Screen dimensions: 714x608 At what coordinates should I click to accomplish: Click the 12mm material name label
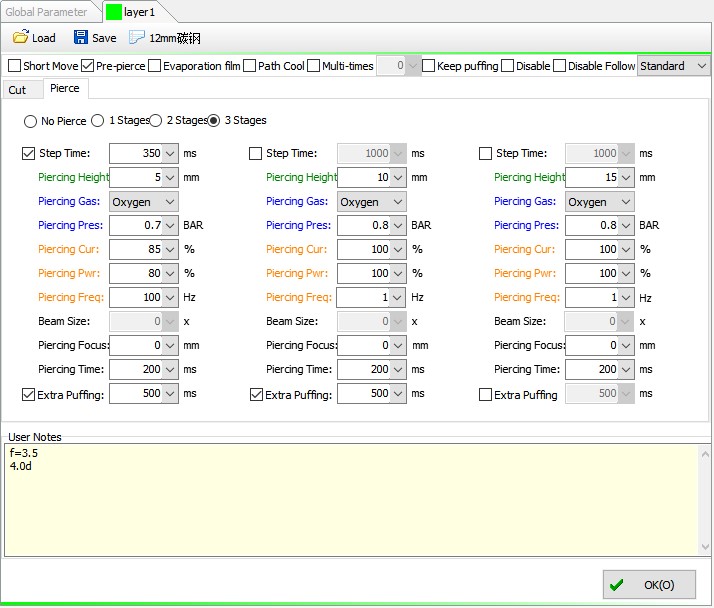[x=175, y=38]
